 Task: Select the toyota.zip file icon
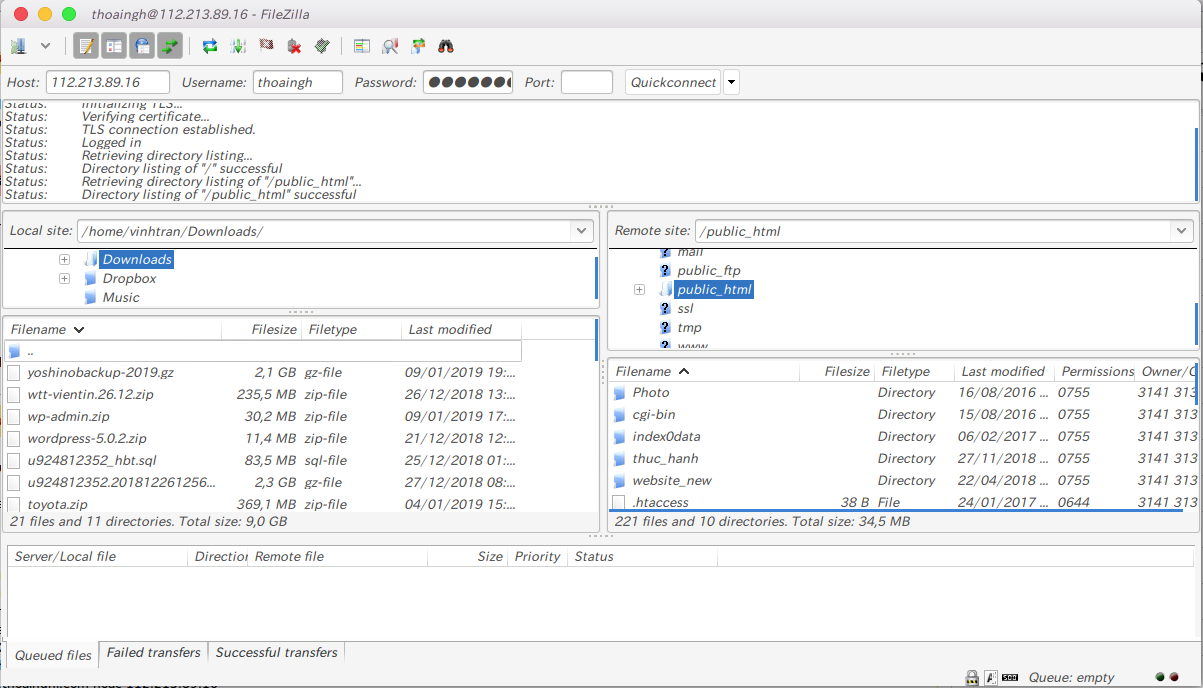tap(14, 504)
